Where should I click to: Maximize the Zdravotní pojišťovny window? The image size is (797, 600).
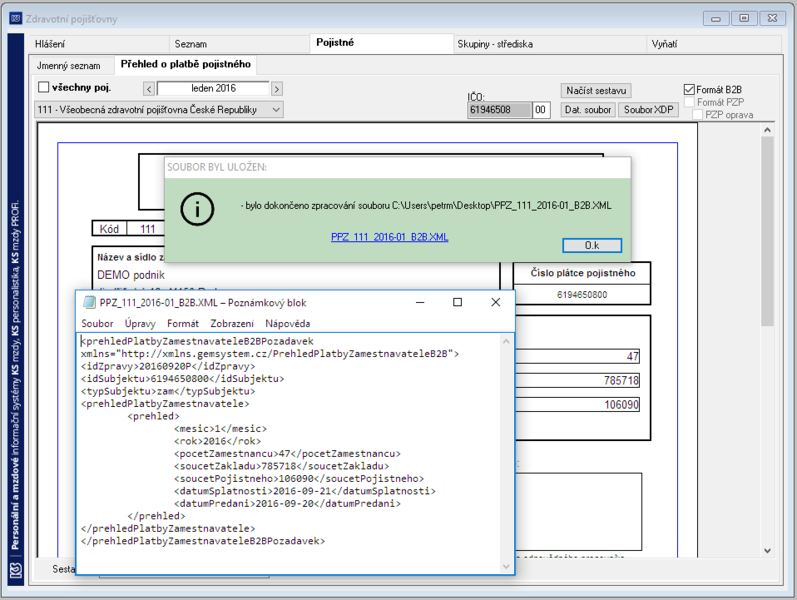(744, 19)
